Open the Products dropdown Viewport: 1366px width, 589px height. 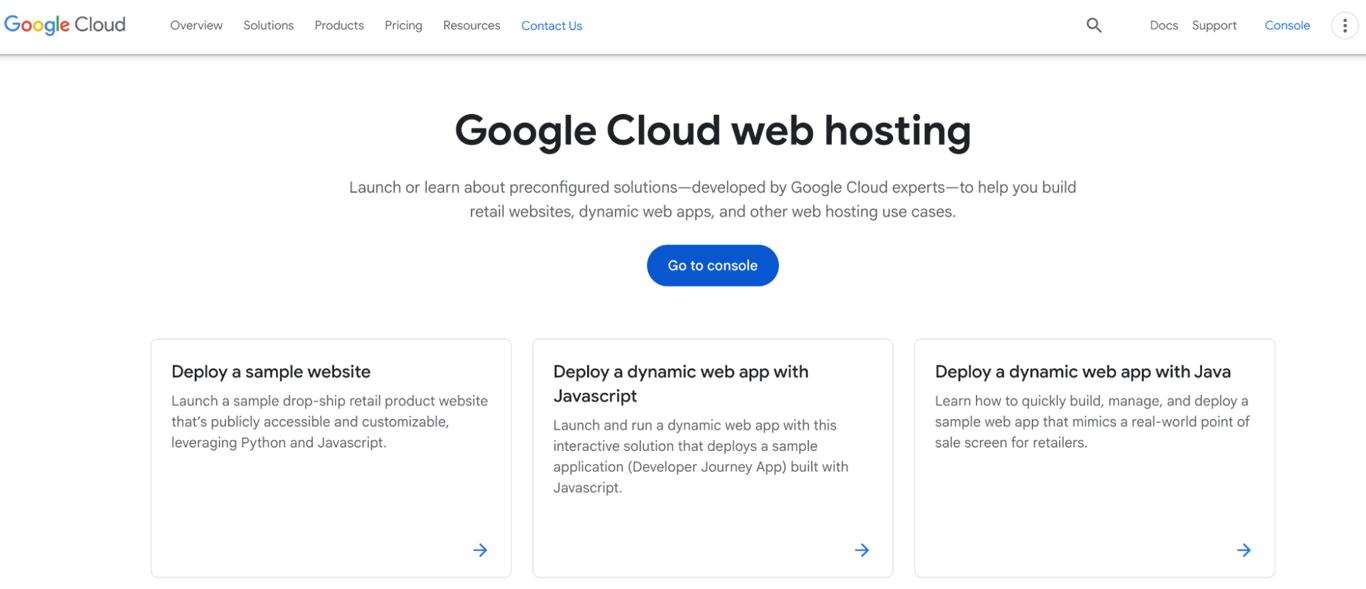tap(338, 25)
